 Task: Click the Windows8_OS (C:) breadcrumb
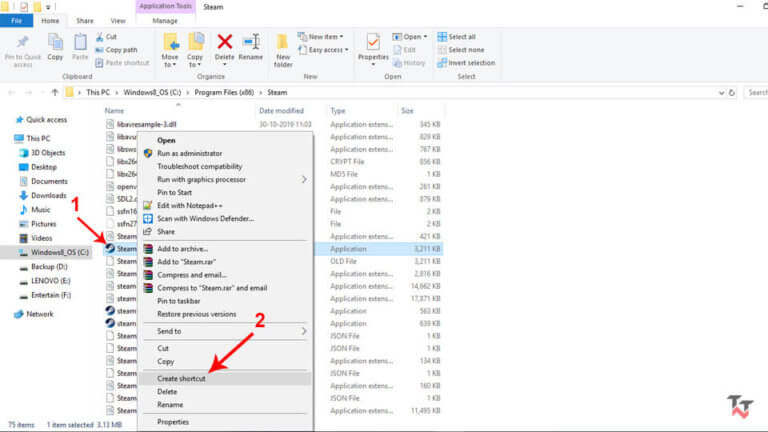152,93
